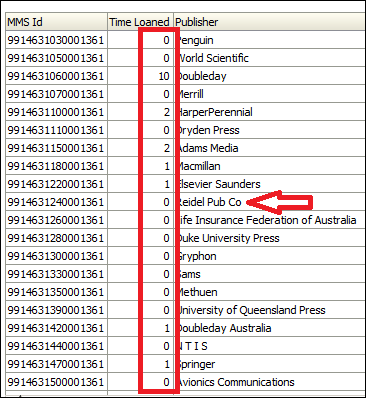
Task: Click the Macmillan publisher cell
Action: point(269,166)
